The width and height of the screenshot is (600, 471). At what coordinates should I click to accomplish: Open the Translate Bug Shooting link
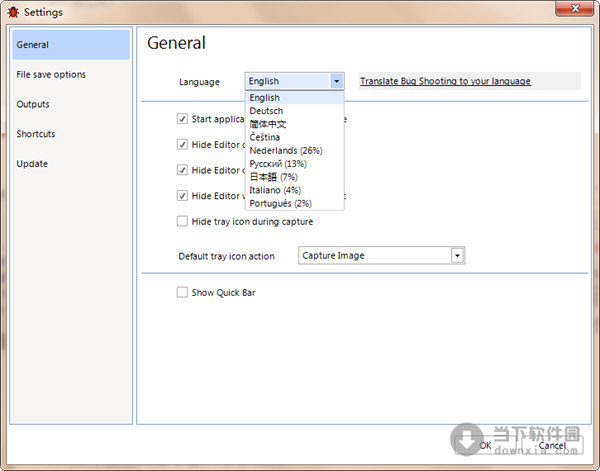pos(445,81)
